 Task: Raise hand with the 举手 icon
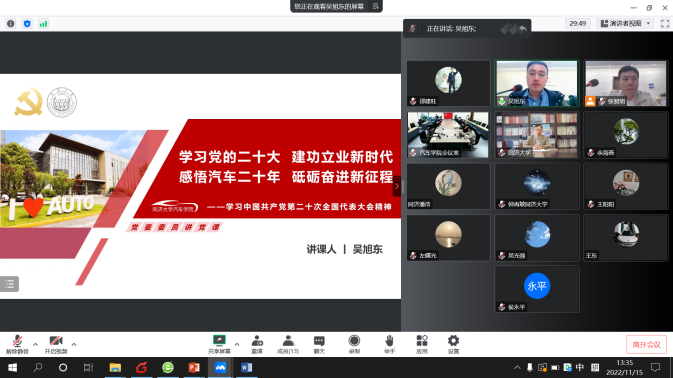click(389, 345)
